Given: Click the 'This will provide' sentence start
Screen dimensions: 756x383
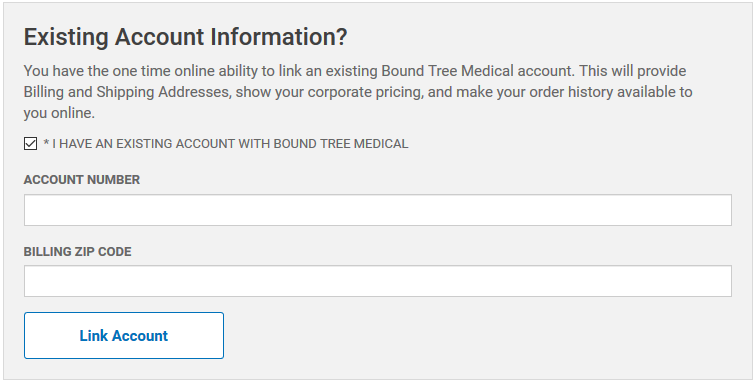Looking at the screenshot, I should pyautogui.click(x=633, y=71).
